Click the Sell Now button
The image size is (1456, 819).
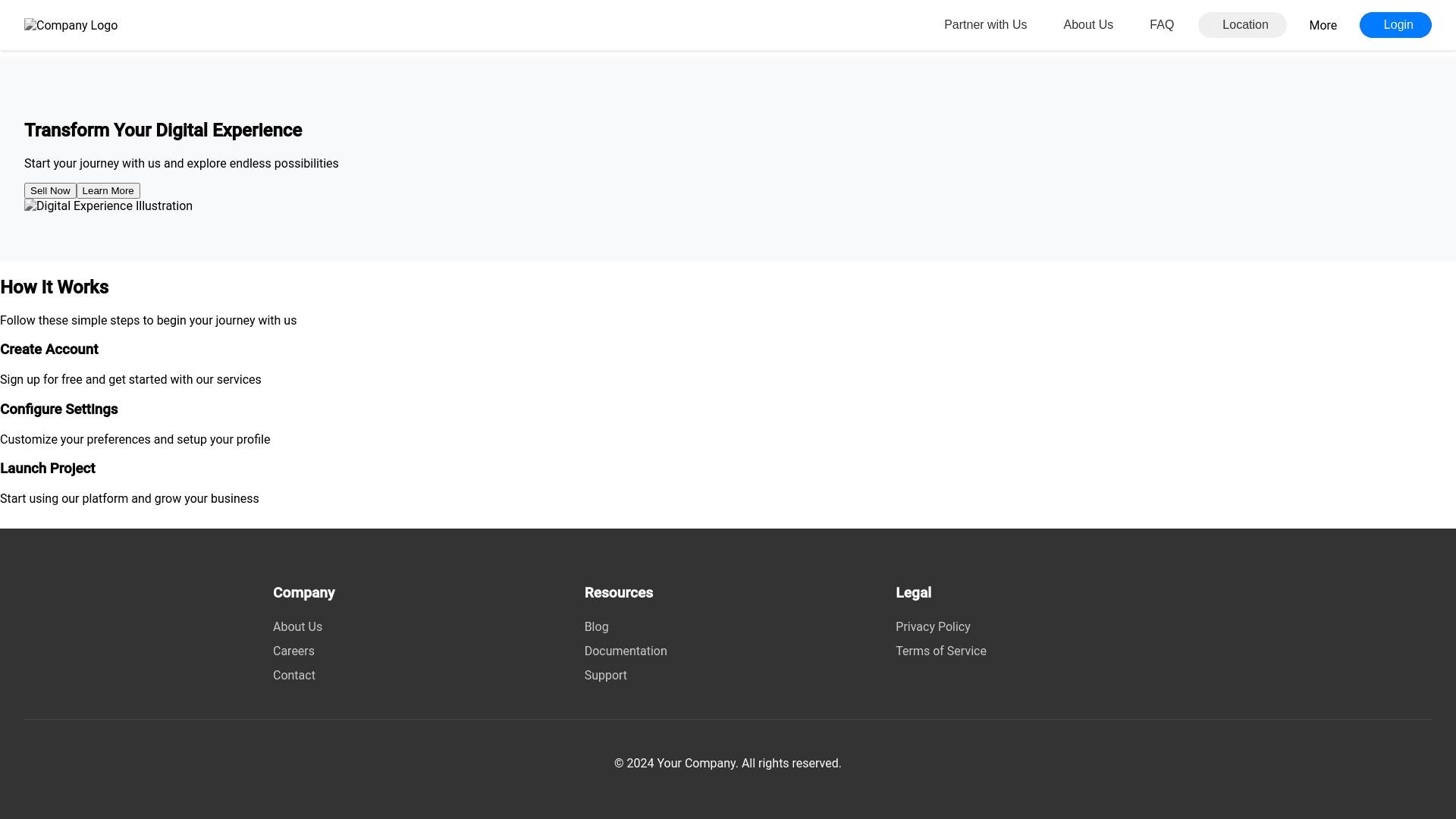pyautogui.click(x=50, y=191)
